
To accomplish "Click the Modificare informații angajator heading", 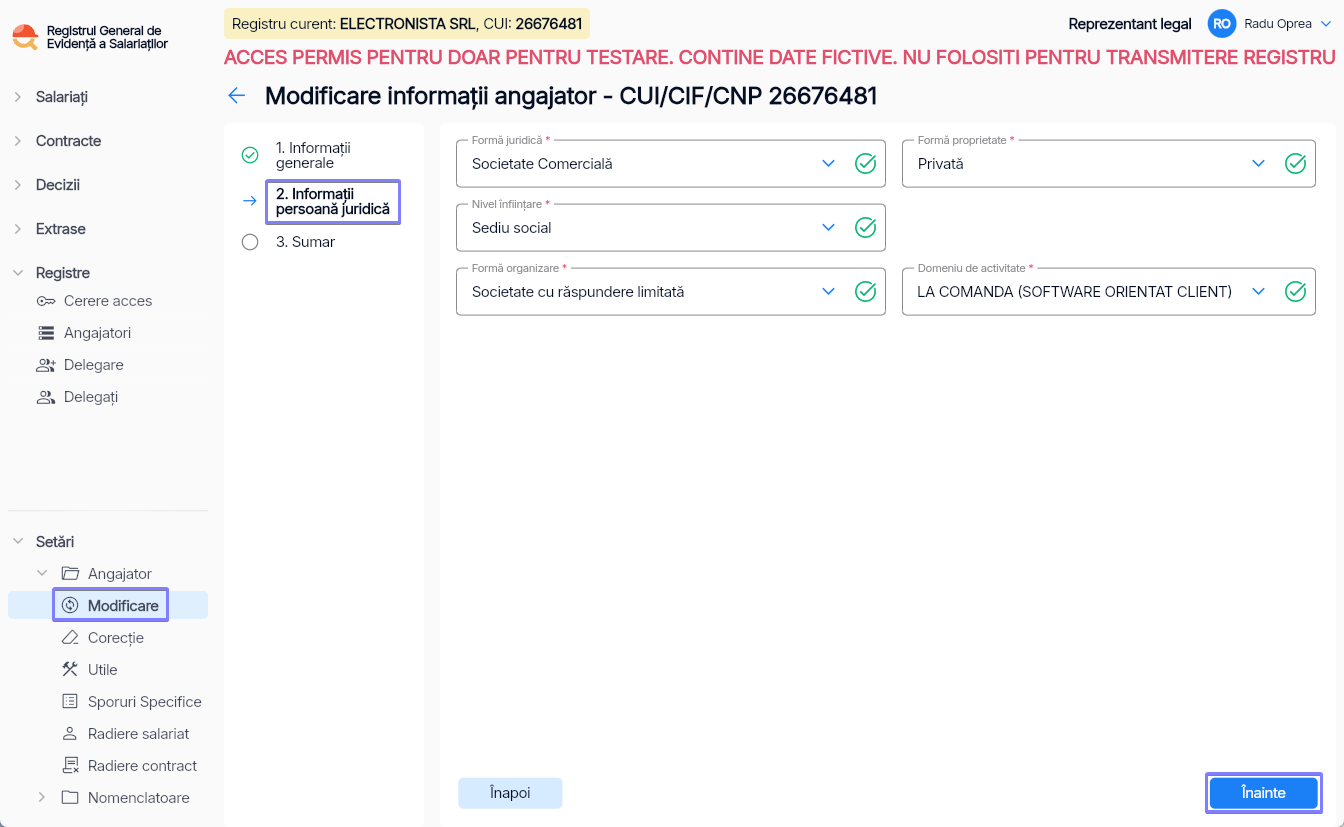I will 571,96.
